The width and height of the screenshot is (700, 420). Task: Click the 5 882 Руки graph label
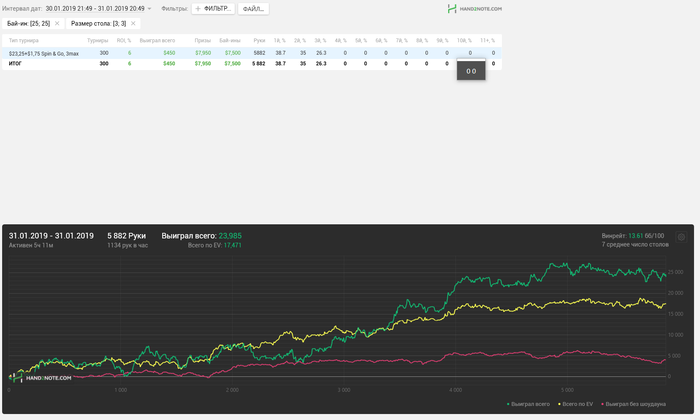click(126, 236)
